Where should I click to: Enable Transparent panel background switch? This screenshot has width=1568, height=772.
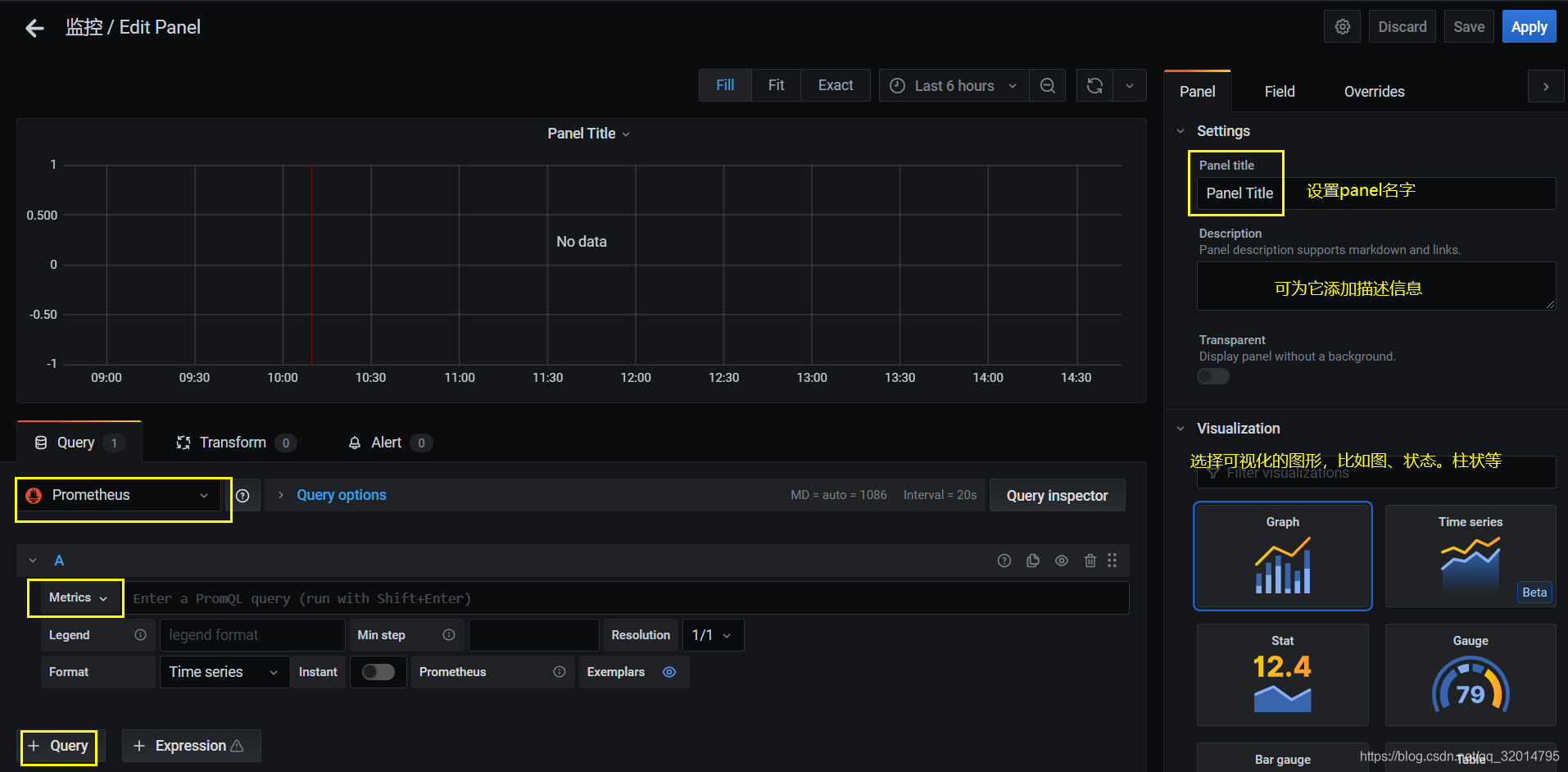pyautogui.click(x=1213, y=376)
